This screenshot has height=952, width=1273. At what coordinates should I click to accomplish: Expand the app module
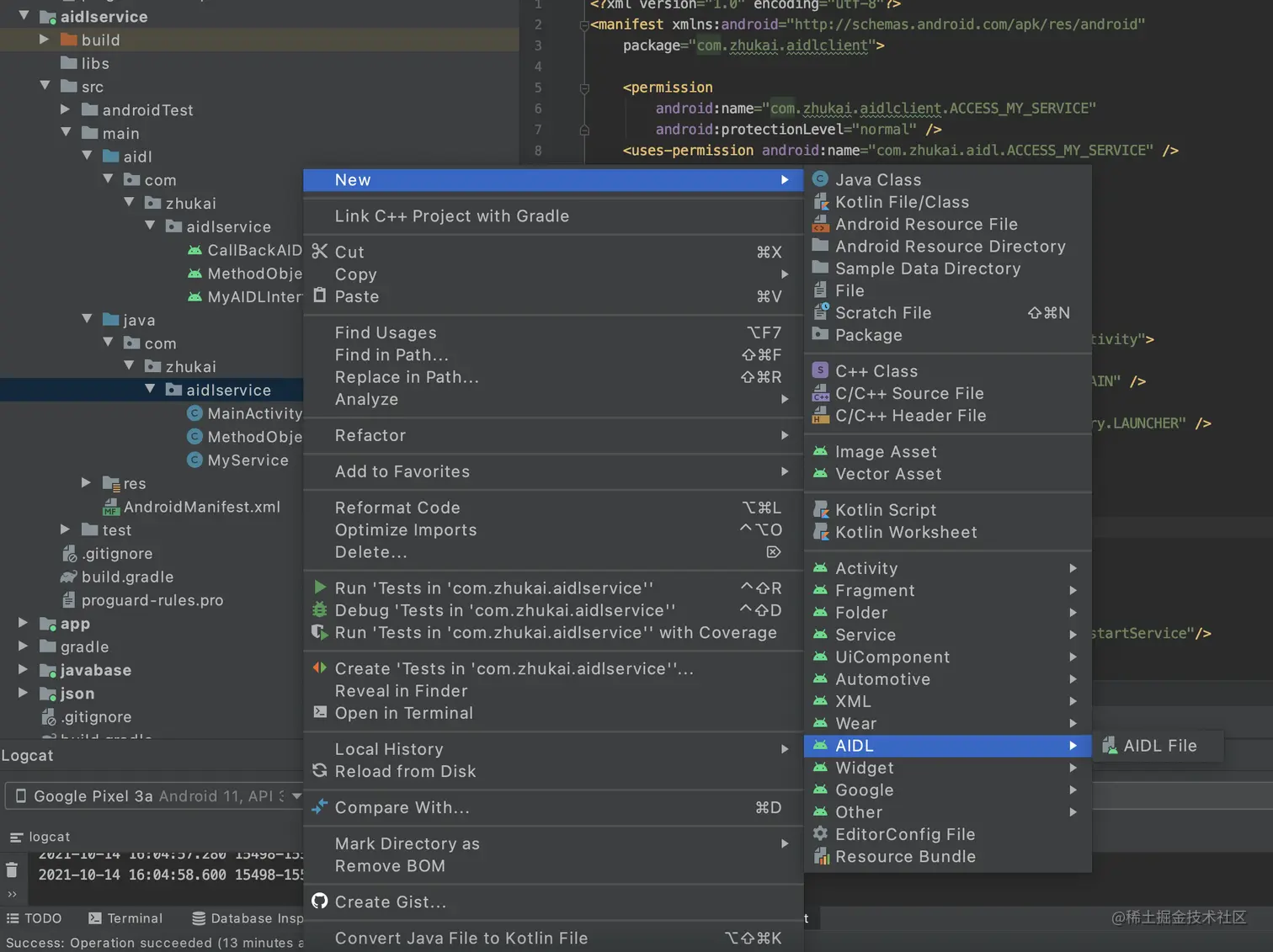[24, 623]
